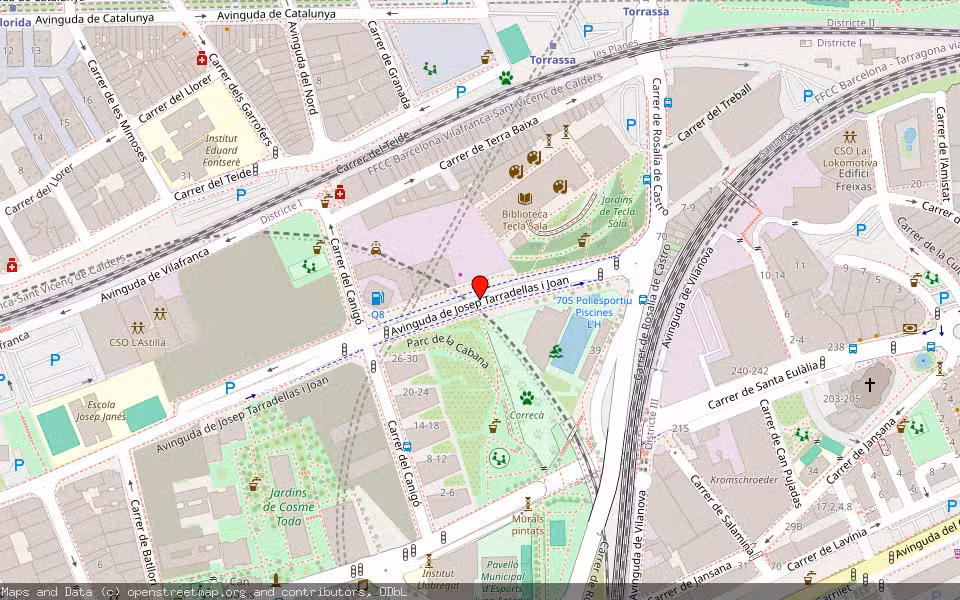960x600 pixels.
Task: Select the drinking water icon in Jardins de Tecla Sala
Action: (583, 240)
